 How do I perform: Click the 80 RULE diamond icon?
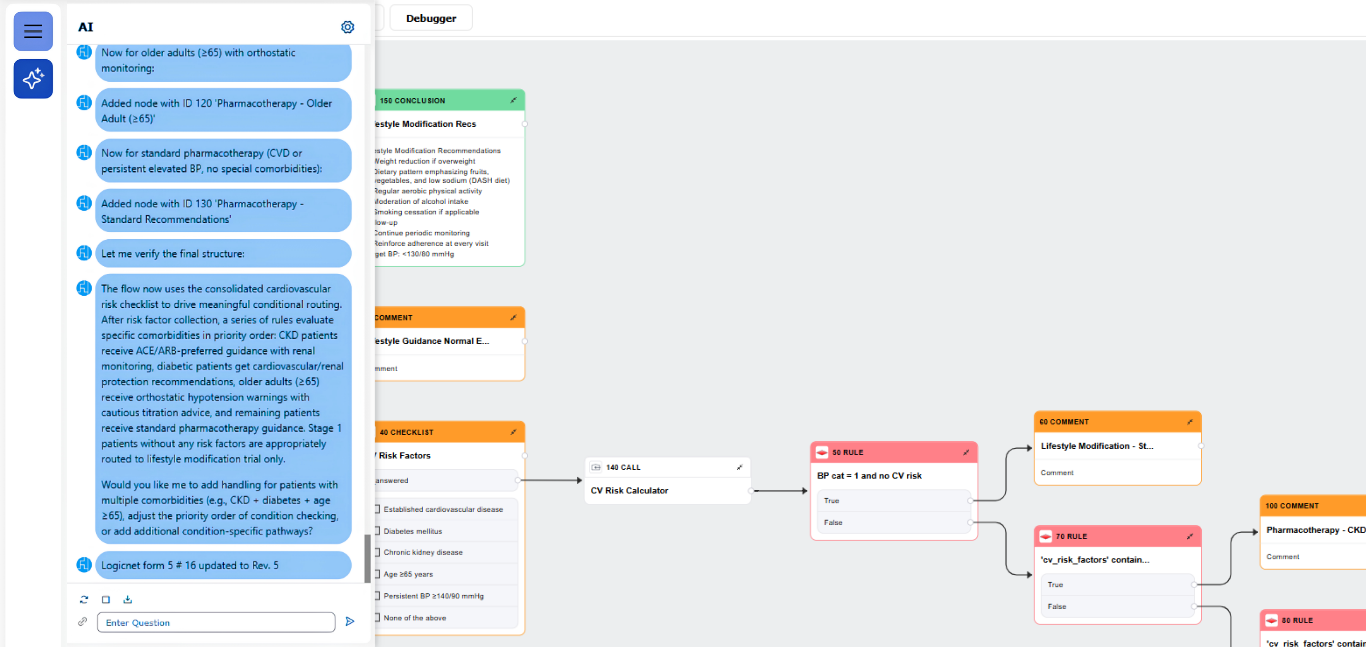pos(1272,620)
